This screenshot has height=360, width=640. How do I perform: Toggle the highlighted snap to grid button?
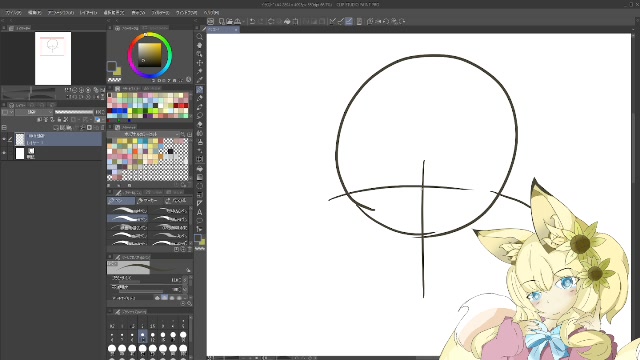pyautogui.click(x=349, y=21)
